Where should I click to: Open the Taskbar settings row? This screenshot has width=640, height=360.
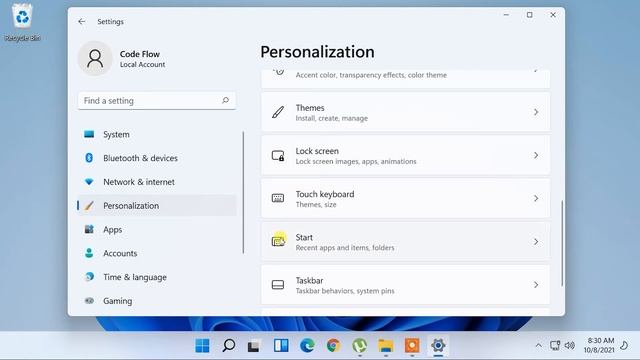(405, 285)
